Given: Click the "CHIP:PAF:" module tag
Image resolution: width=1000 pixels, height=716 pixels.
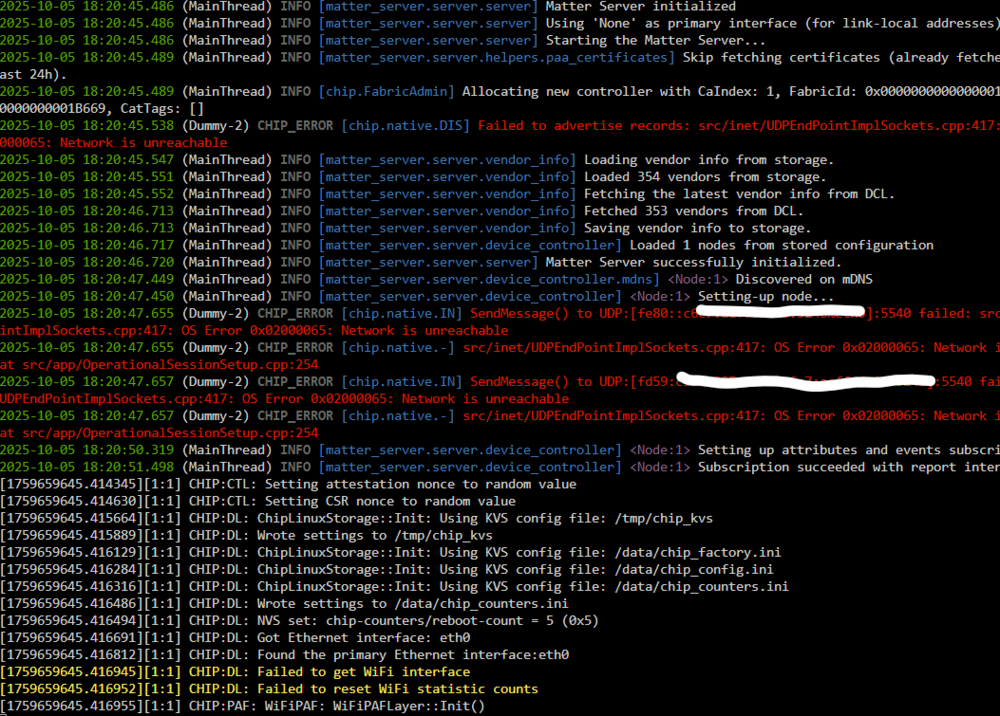Looking at the screenshot, I should pos(223,706).
